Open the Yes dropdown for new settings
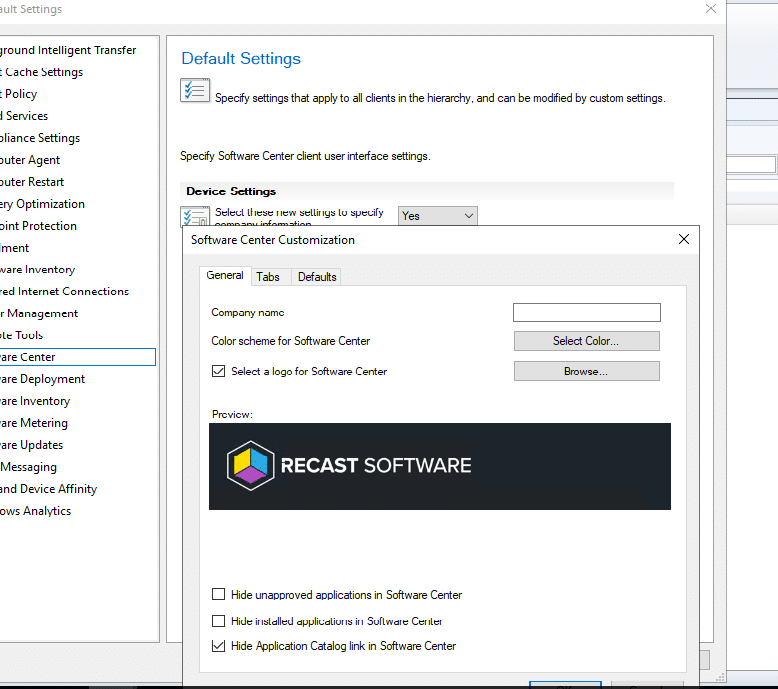 click(437, 216)
